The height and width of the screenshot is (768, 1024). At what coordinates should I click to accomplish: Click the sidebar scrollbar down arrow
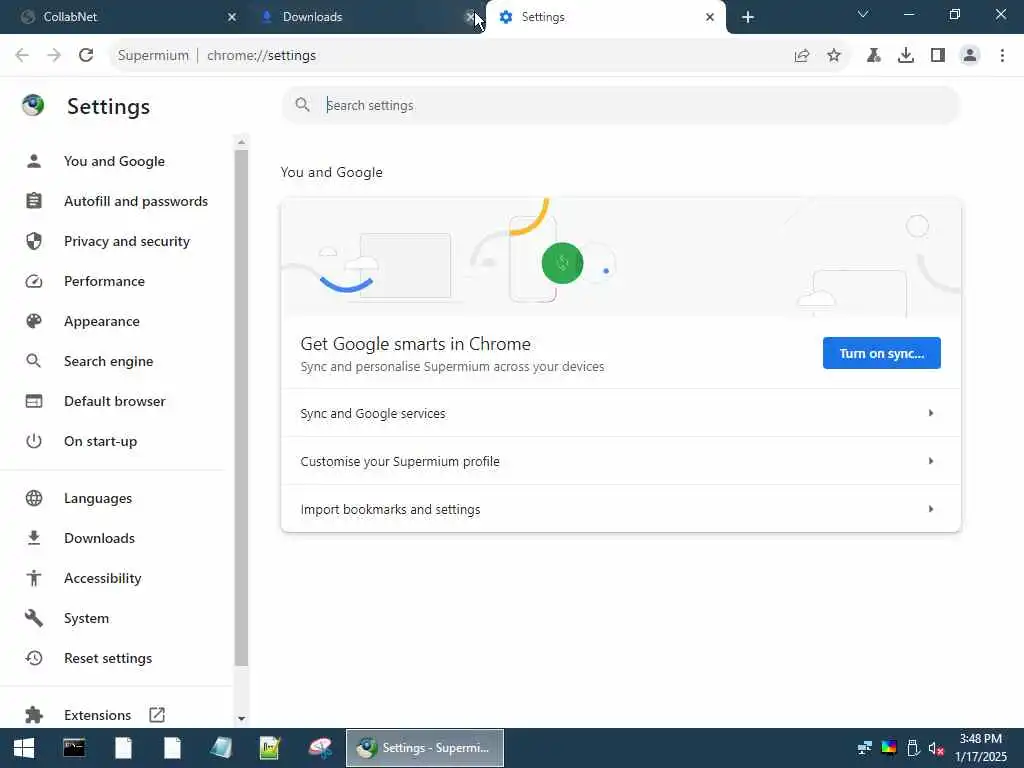pyautogui.click(x=241, y=718)
